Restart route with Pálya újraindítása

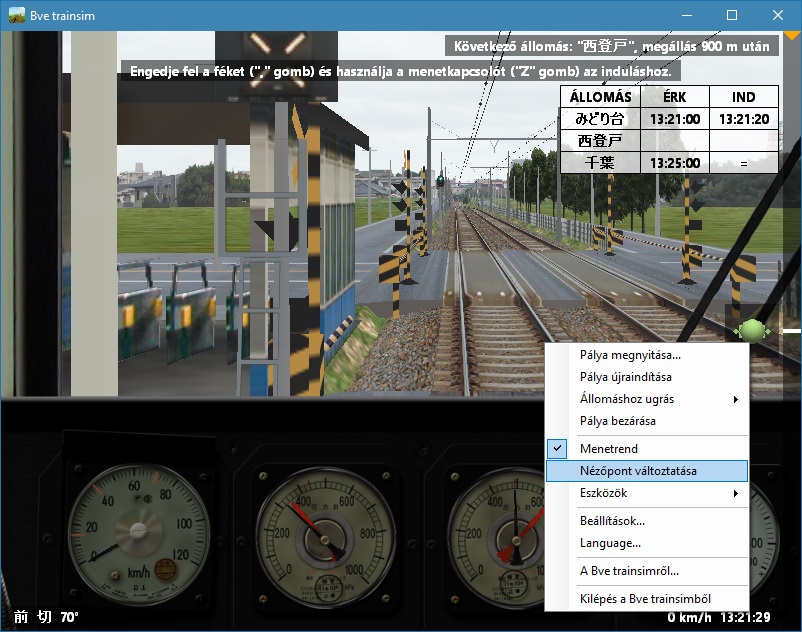coord(626,377)
